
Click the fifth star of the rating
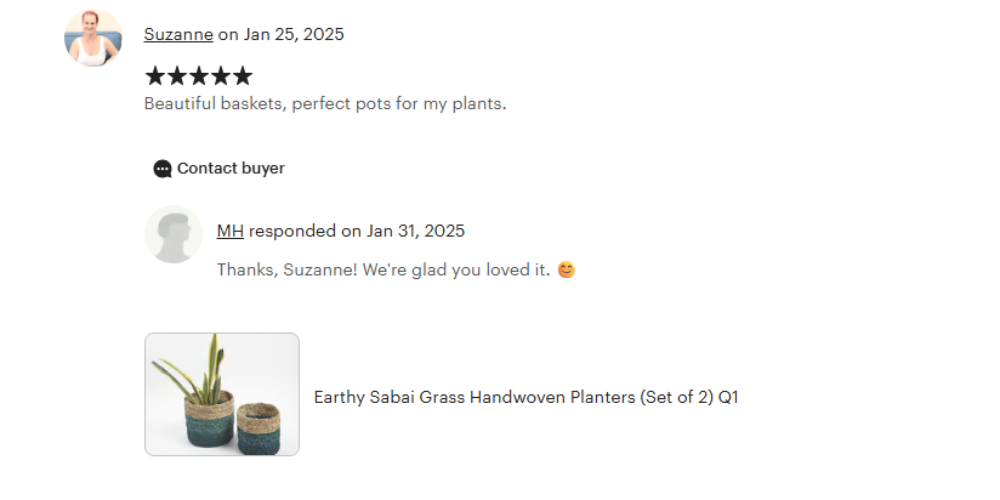click(243, 76)
